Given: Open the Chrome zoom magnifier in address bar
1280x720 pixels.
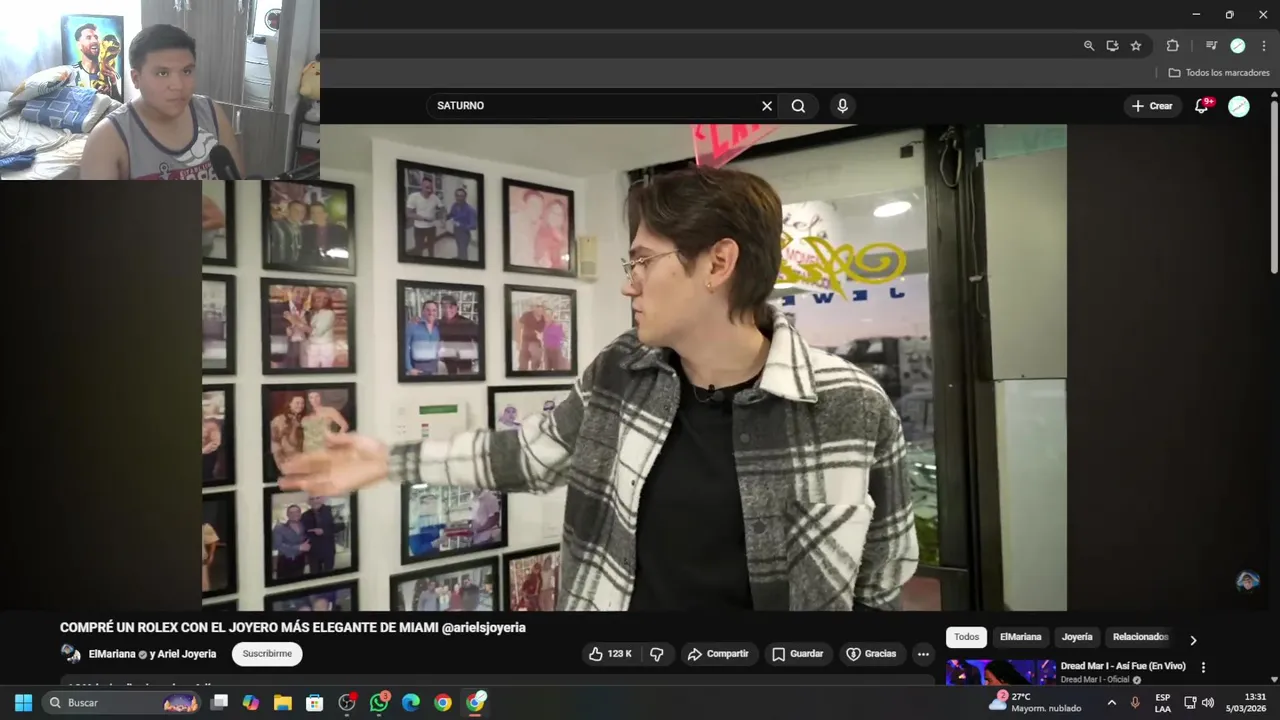Looking at the screenshot, I should [1089, 46].
